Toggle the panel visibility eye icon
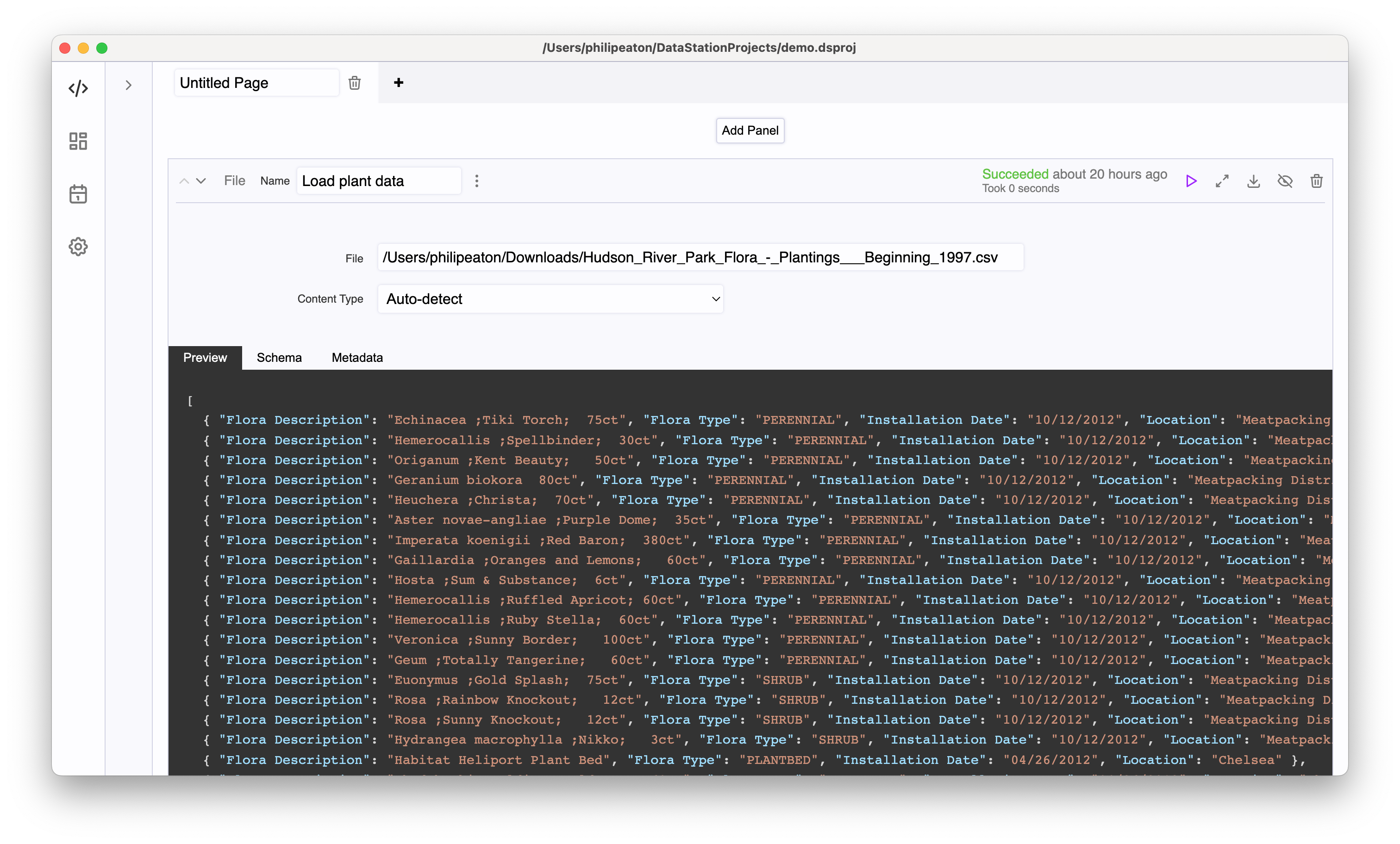The image size is (1400, 844). tap(1284, 181)
